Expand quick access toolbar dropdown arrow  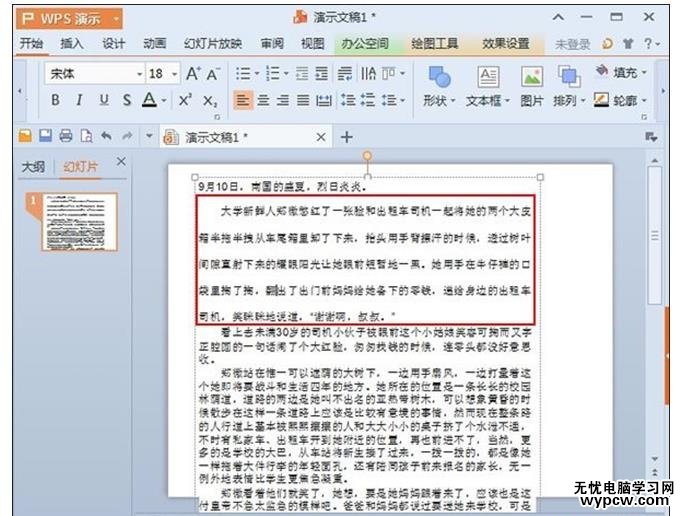coord(149,136)
